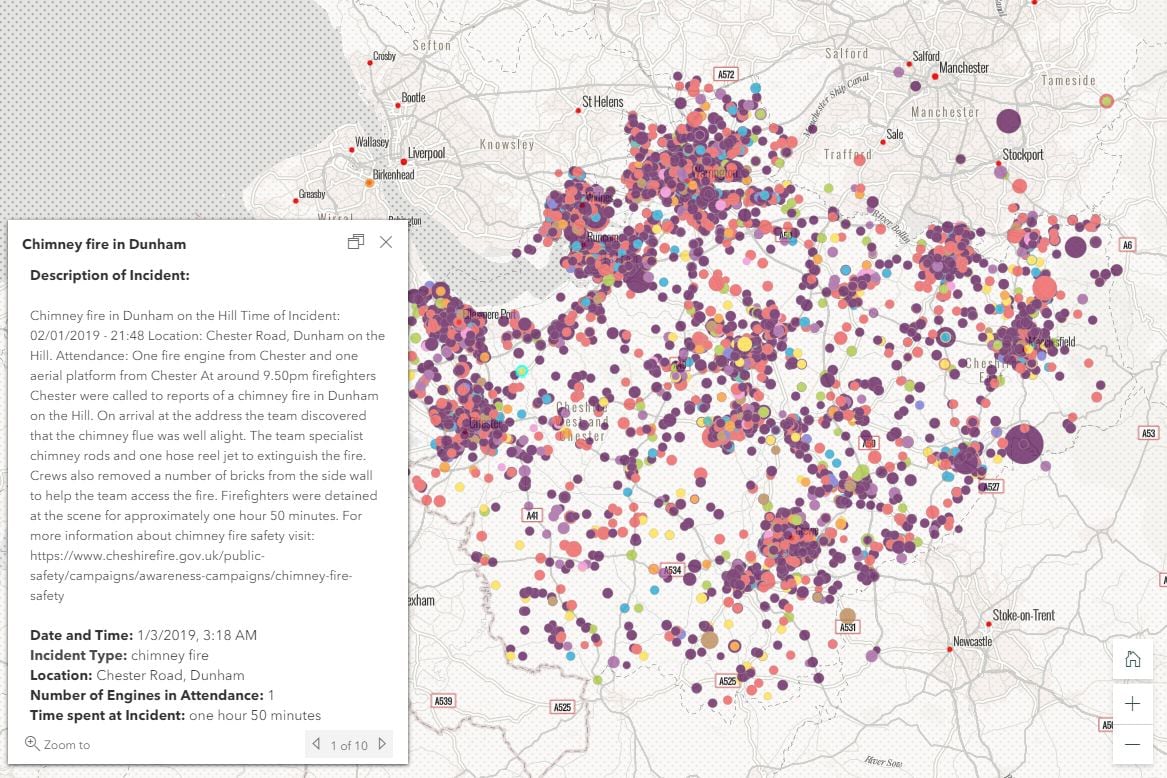This screenshot has width=1167, height=778.
Task: Click the 'Incident Type:' chimney fire line
Action: point(119,655)
